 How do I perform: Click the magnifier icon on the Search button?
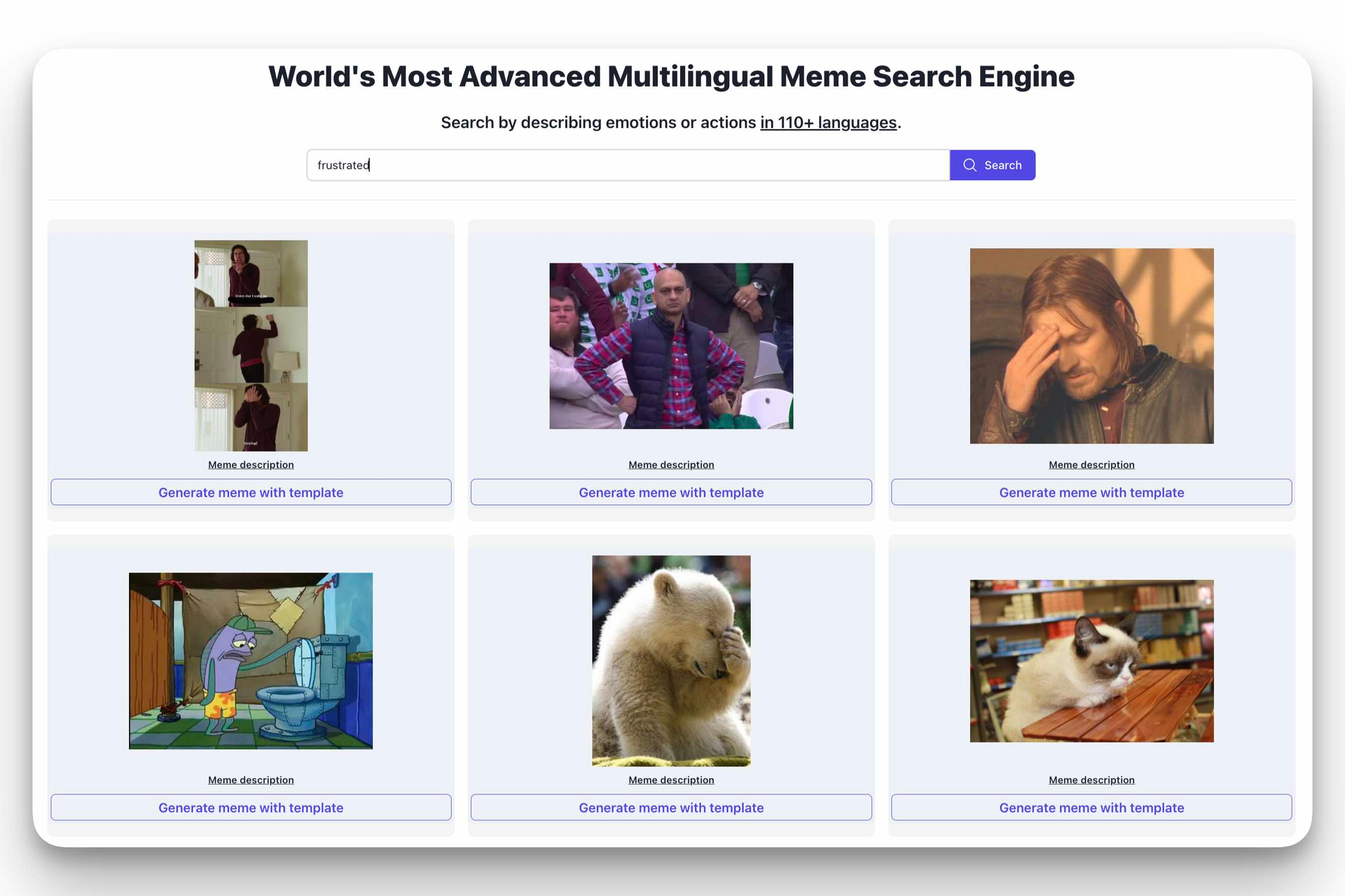pos(970,165)
